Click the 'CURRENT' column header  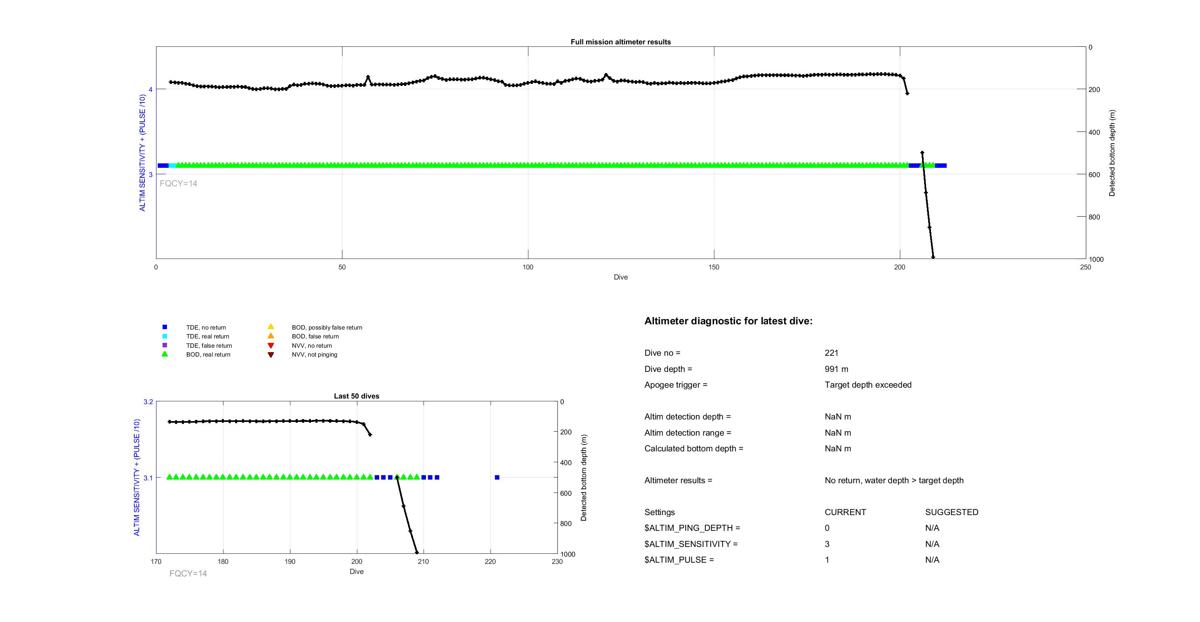click(845, 512)
